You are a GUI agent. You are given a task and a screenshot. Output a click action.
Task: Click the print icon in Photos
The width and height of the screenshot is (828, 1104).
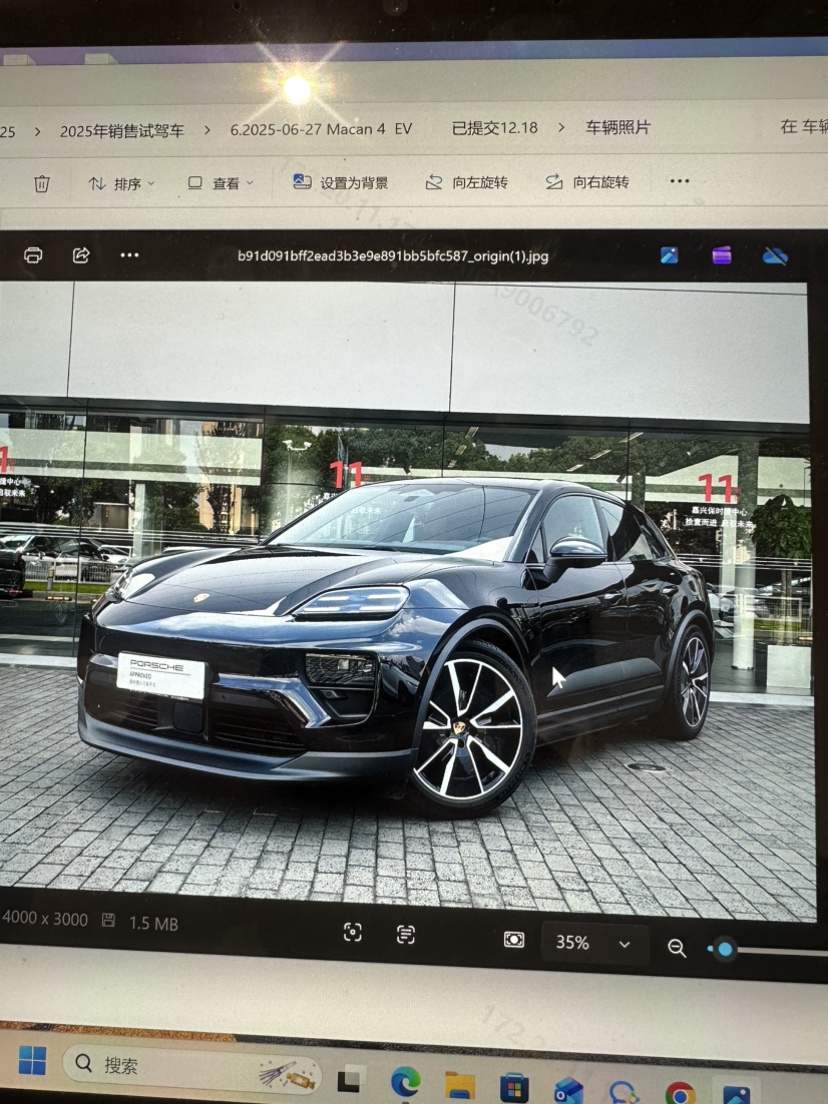[x=33, y=255]
